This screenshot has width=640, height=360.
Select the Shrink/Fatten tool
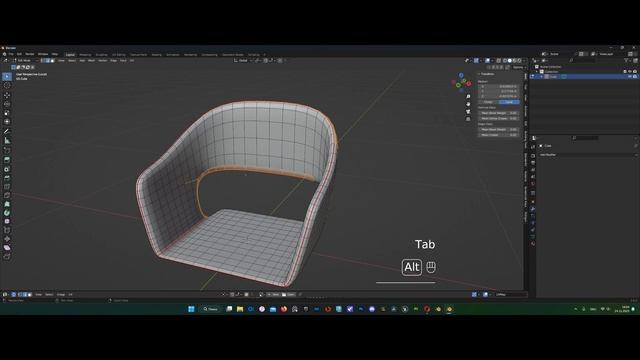(x=7, y=239)
